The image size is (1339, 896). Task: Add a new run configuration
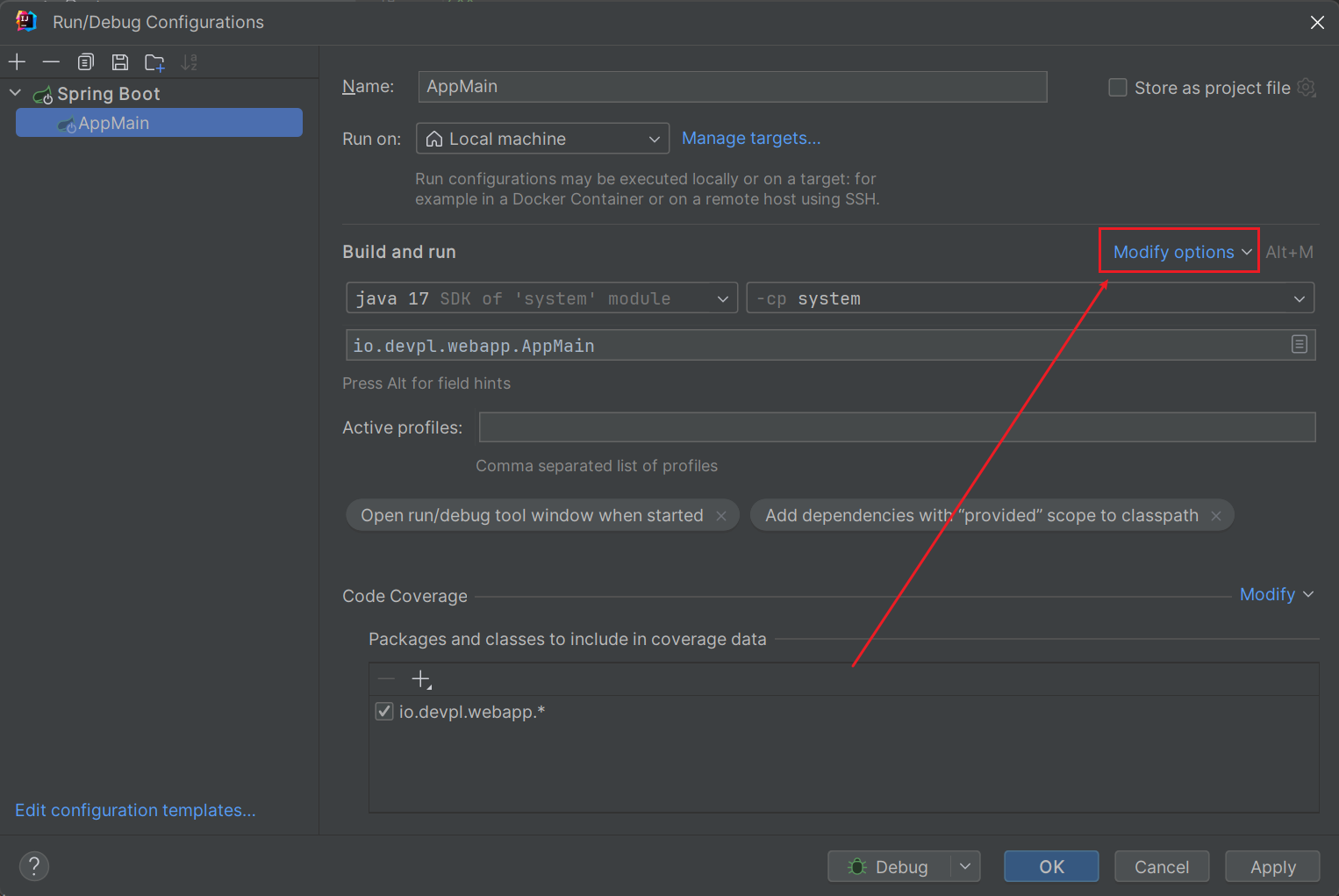click(x=18, y=61)
